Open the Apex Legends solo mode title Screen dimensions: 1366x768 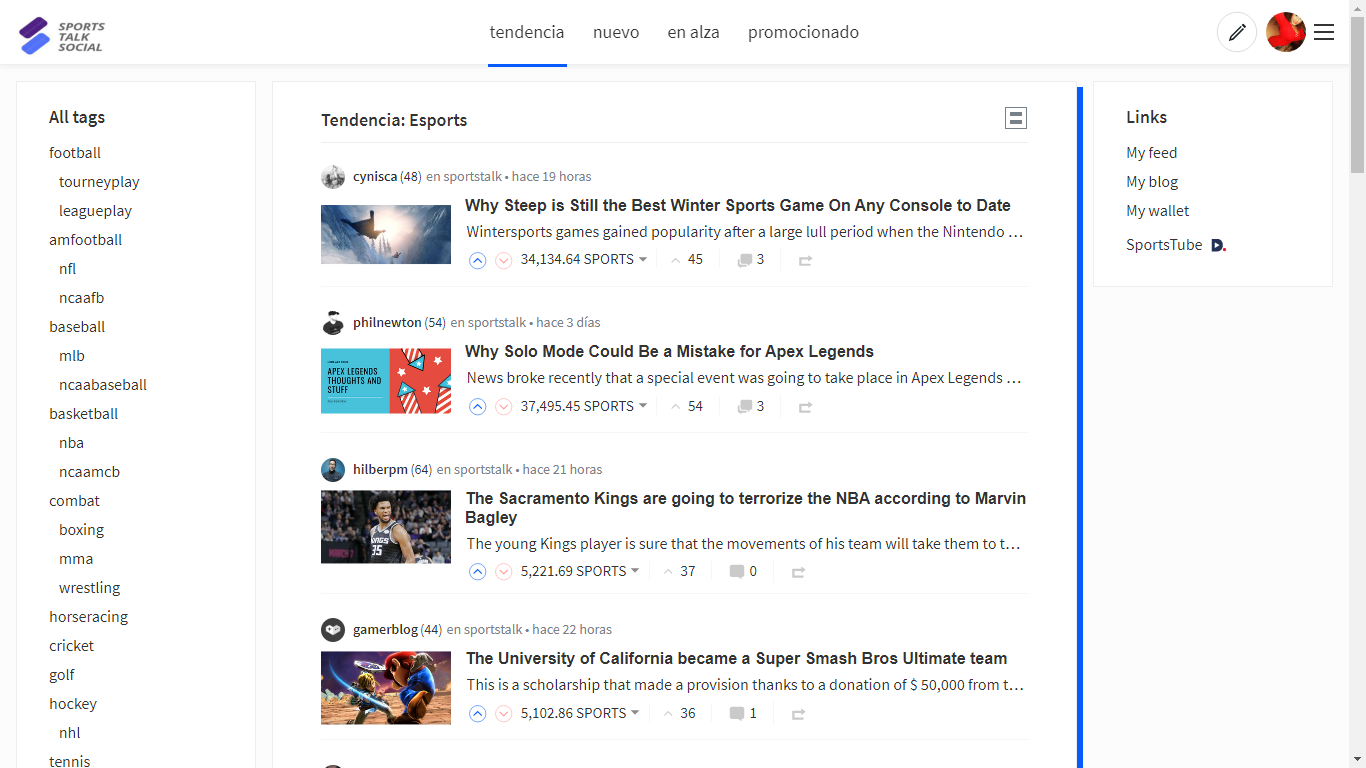click(x=669, y=352)
